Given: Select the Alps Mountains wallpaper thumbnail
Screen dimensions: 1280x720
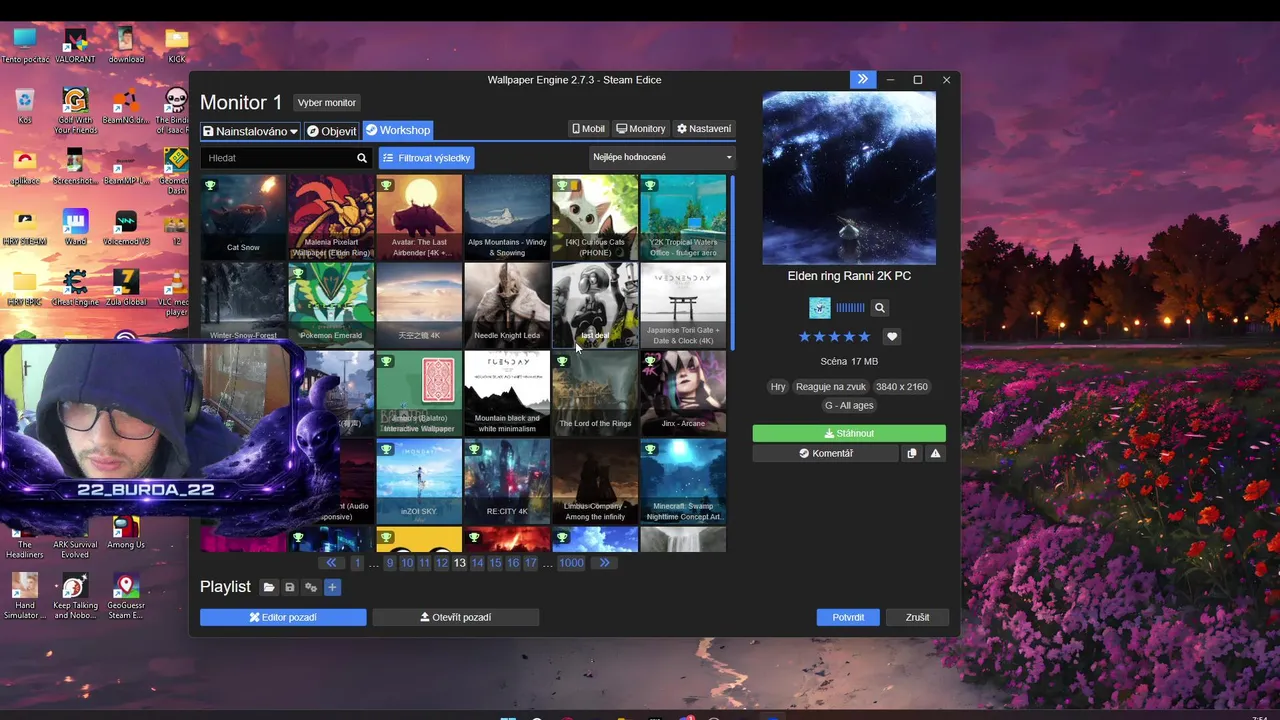Looking at the screenshot, I should [x=507, y=217].
